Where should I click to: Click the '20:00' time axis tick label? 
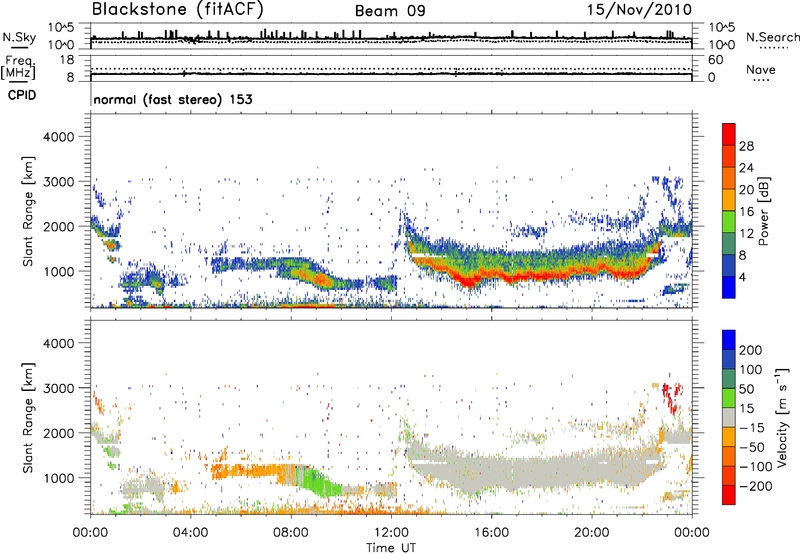(x=591, y=533)
